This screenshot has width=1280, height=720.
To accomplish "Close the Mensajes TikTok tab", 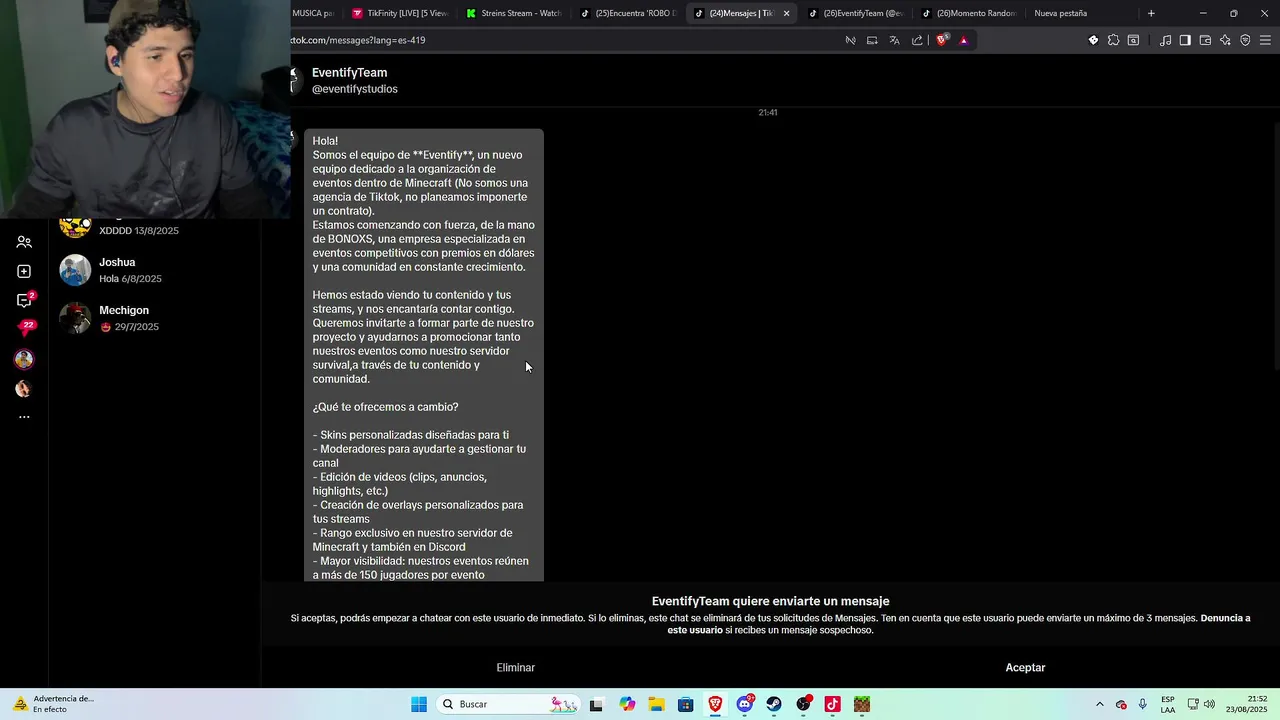I will pos(786,13).
